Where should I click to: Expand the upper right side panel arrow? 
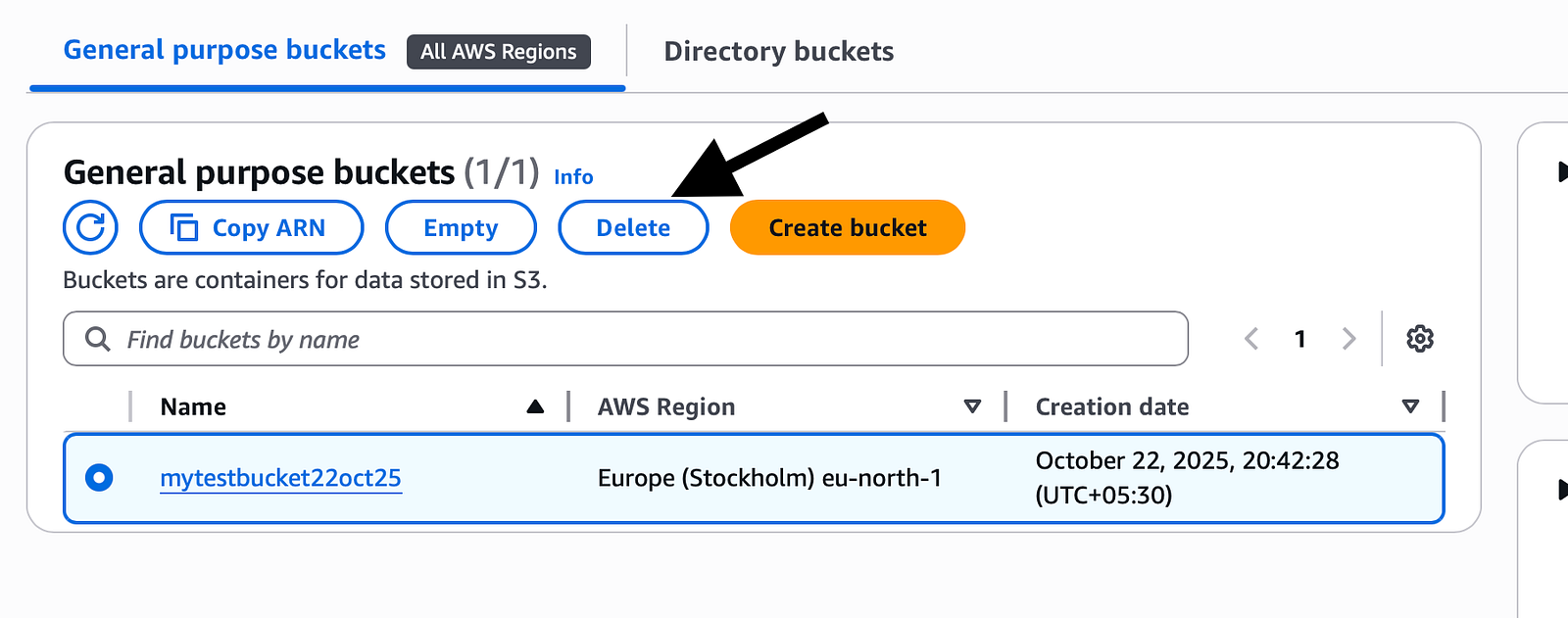click(x=1561, y=172)
